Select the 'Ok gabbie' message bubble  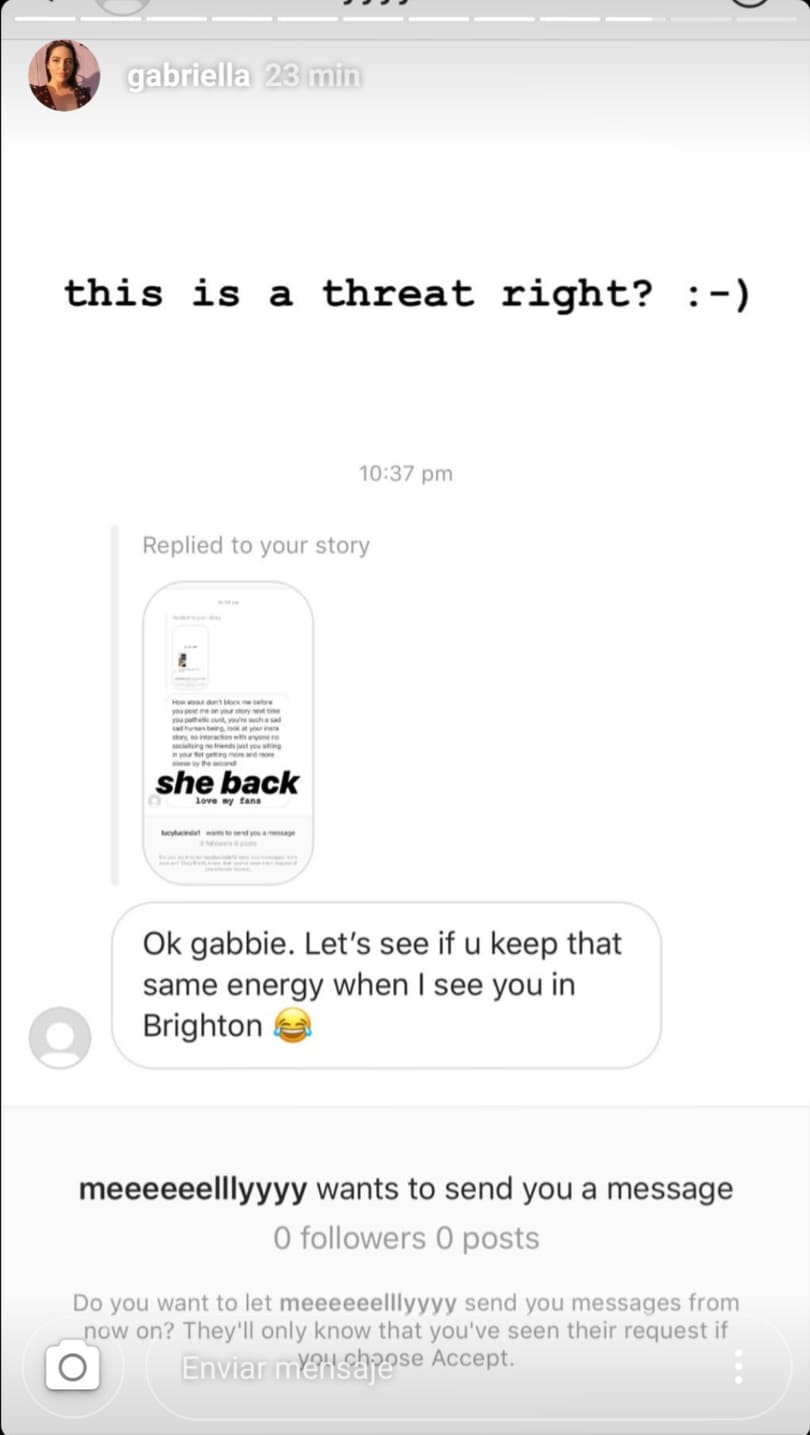[386, 985]
